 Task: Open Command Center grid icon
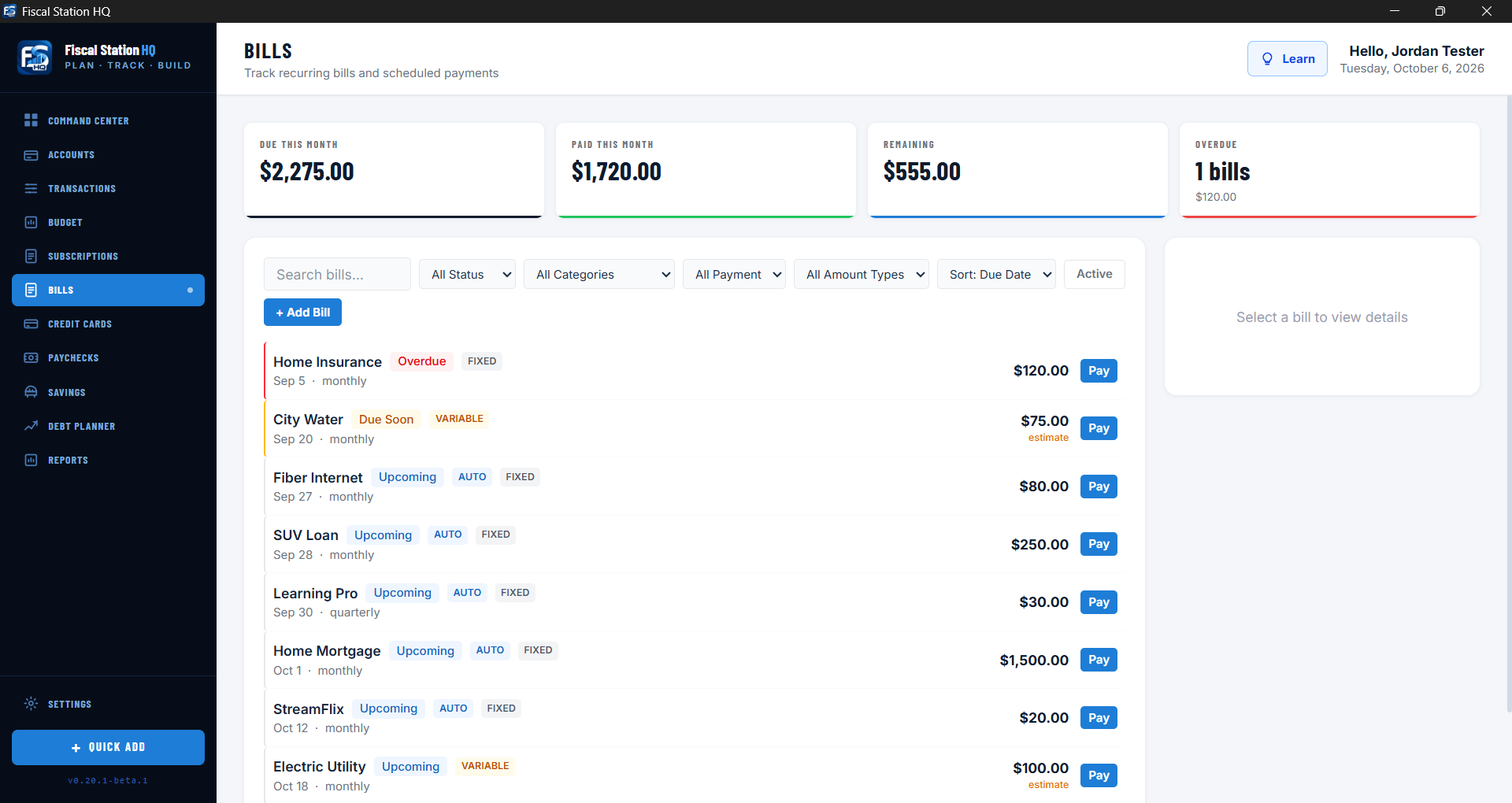coord(31,120)
